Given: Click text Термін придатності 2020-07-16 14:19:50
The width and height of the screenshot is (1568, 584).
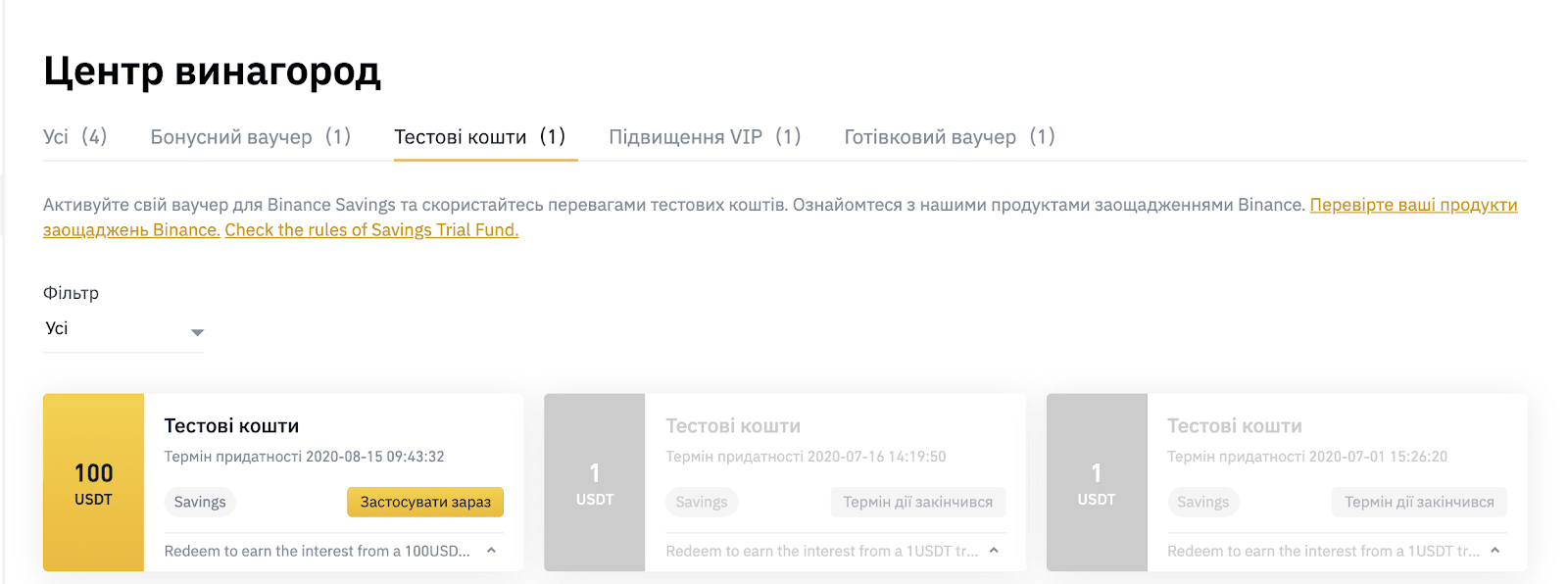Looking at the screenshot, I should [x=806, y=457].
